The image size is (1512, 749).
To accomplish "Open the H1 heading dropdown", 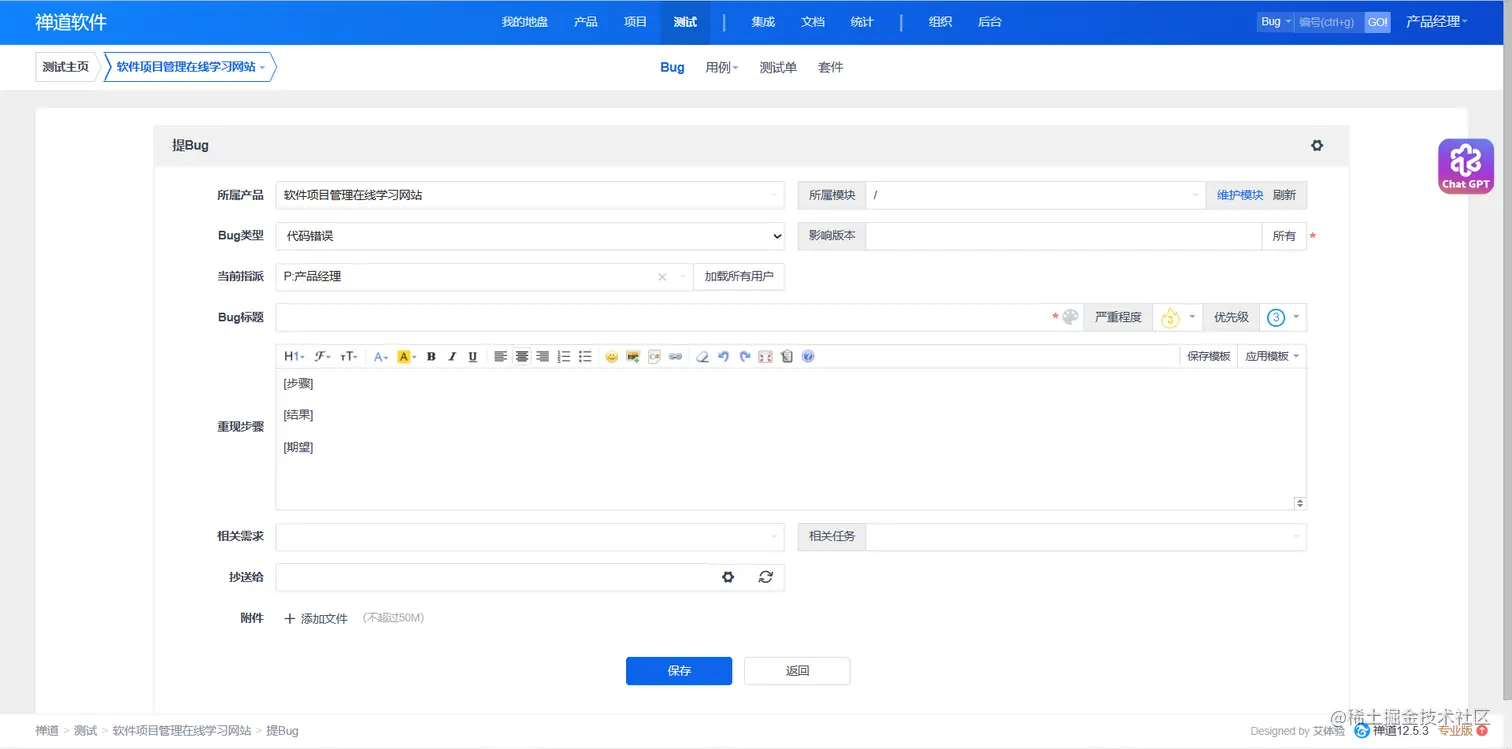I will coord(294,356).
